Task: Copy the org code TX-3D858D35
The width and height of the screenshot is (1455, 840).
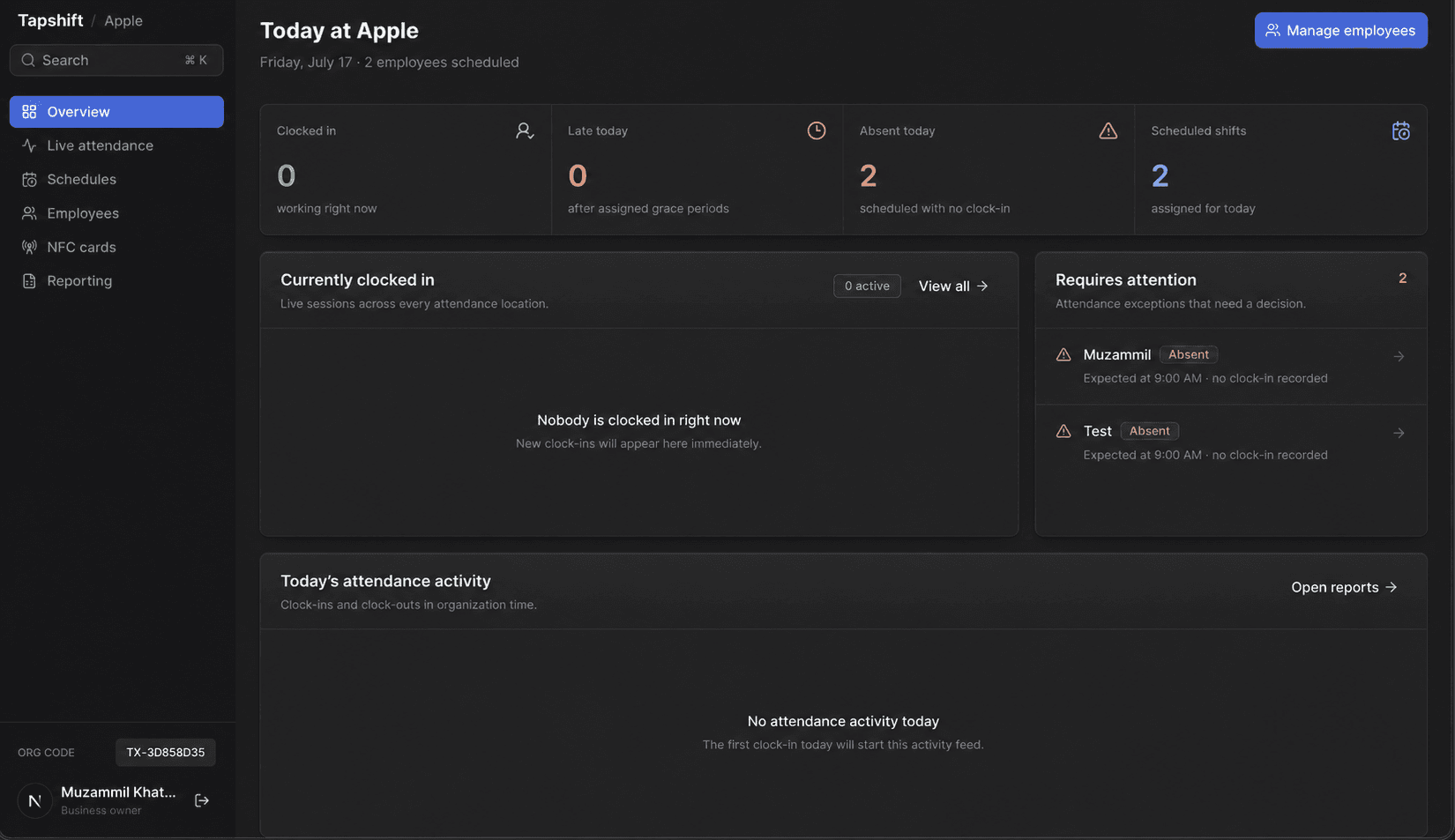Action: tap(166, 752)
